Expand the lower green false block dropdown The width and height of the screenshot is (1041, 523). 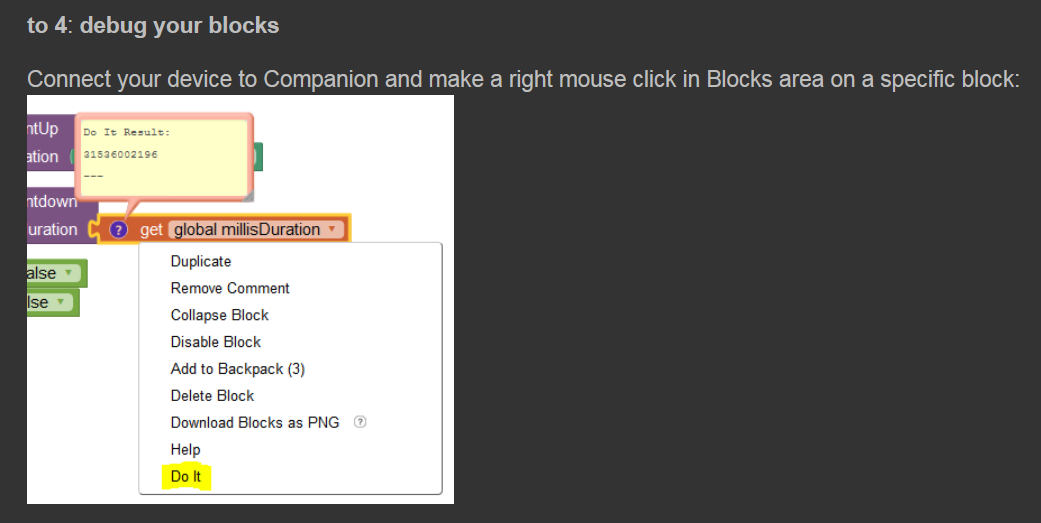coord(61,302)
